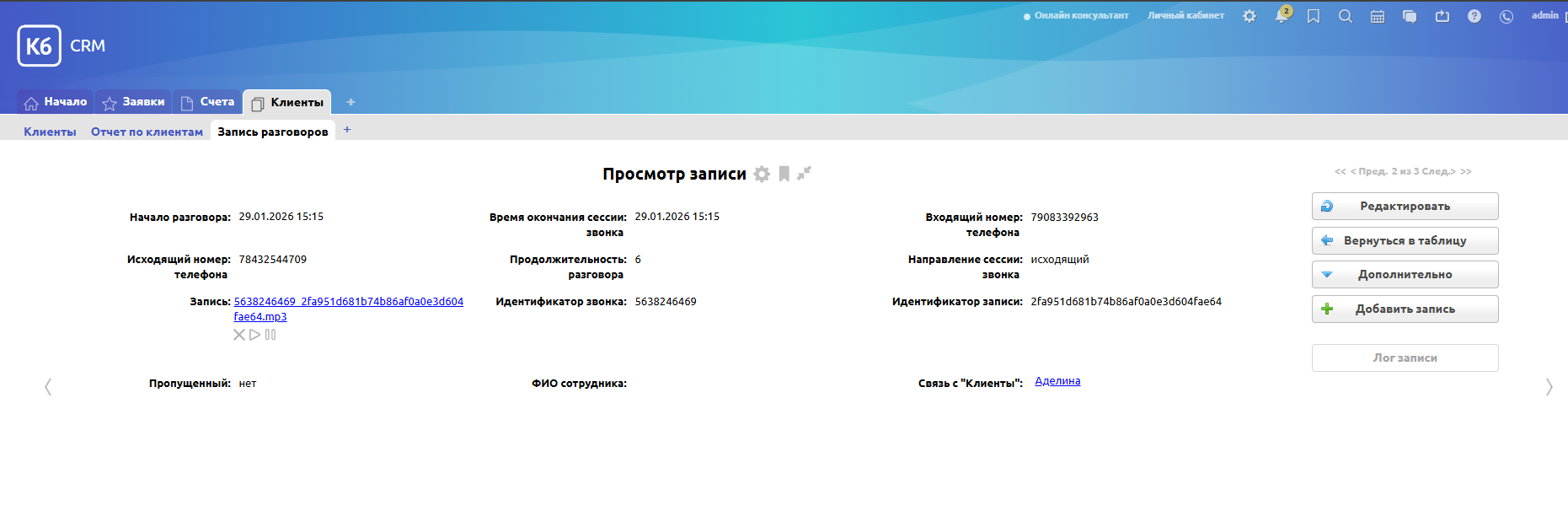Viewport: 1568px width, 527px height.
Task: Open the calendar icon in the header
Action: coord(1378,16)
